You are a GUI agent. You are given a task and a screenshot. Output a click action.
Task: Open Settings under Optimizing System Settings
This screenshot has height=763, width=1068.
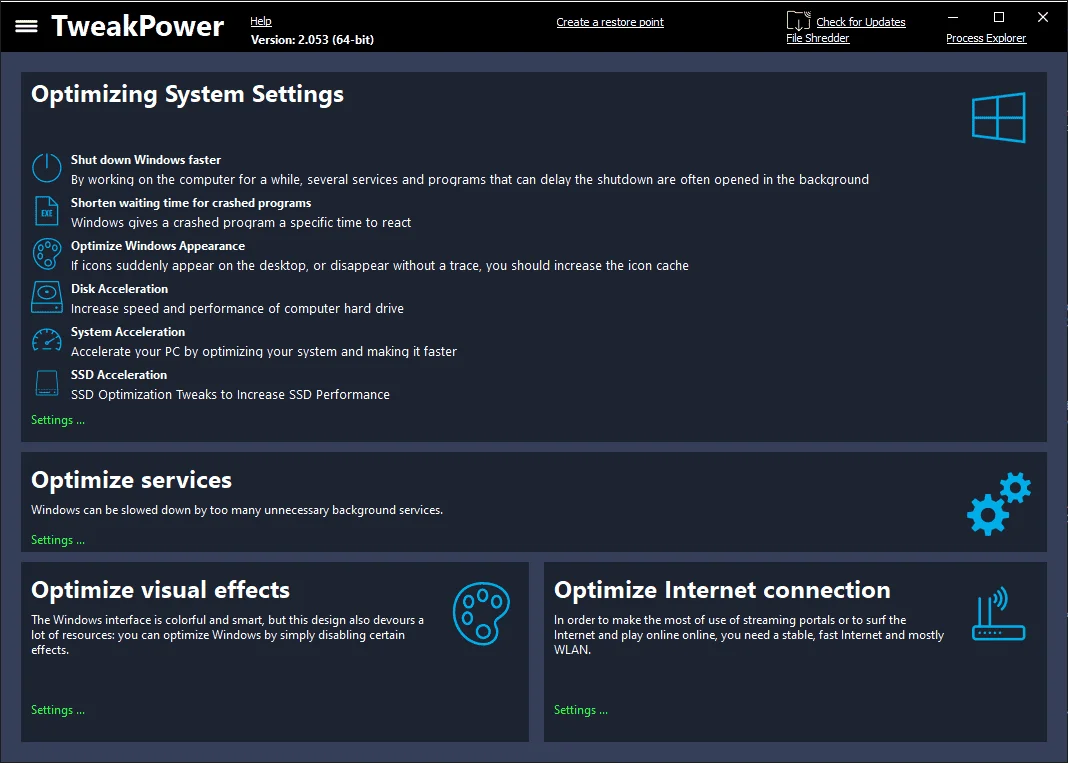coord(58,420)
